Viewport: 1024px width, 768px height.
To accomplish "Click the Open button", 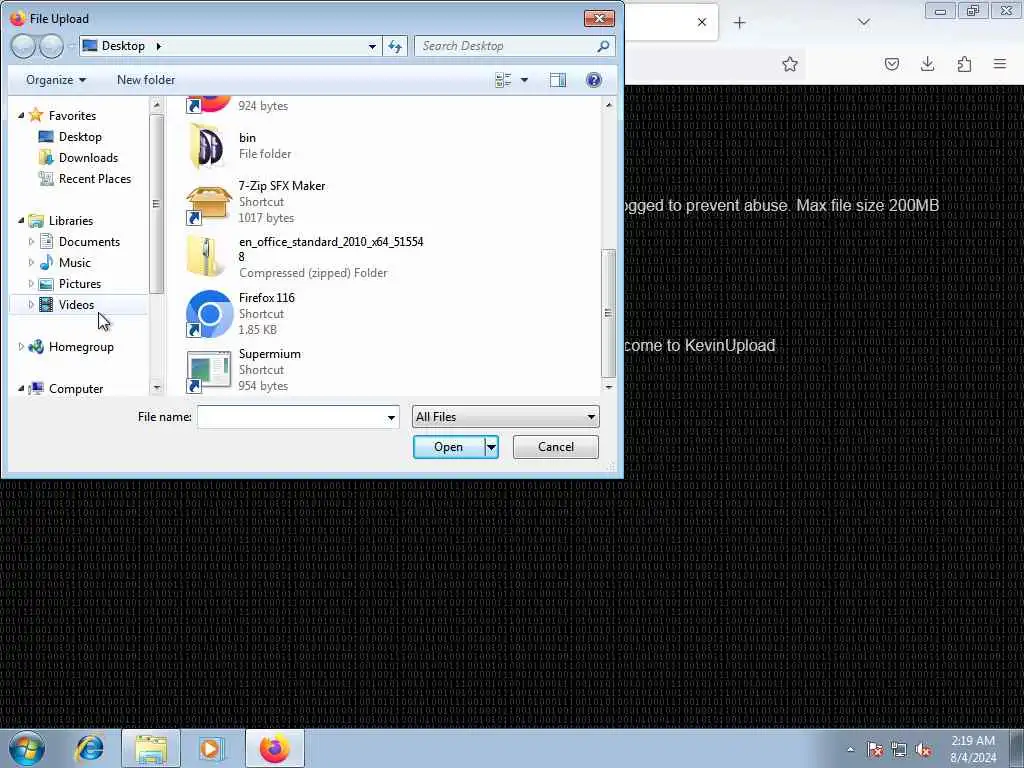I will click(449, 447).
